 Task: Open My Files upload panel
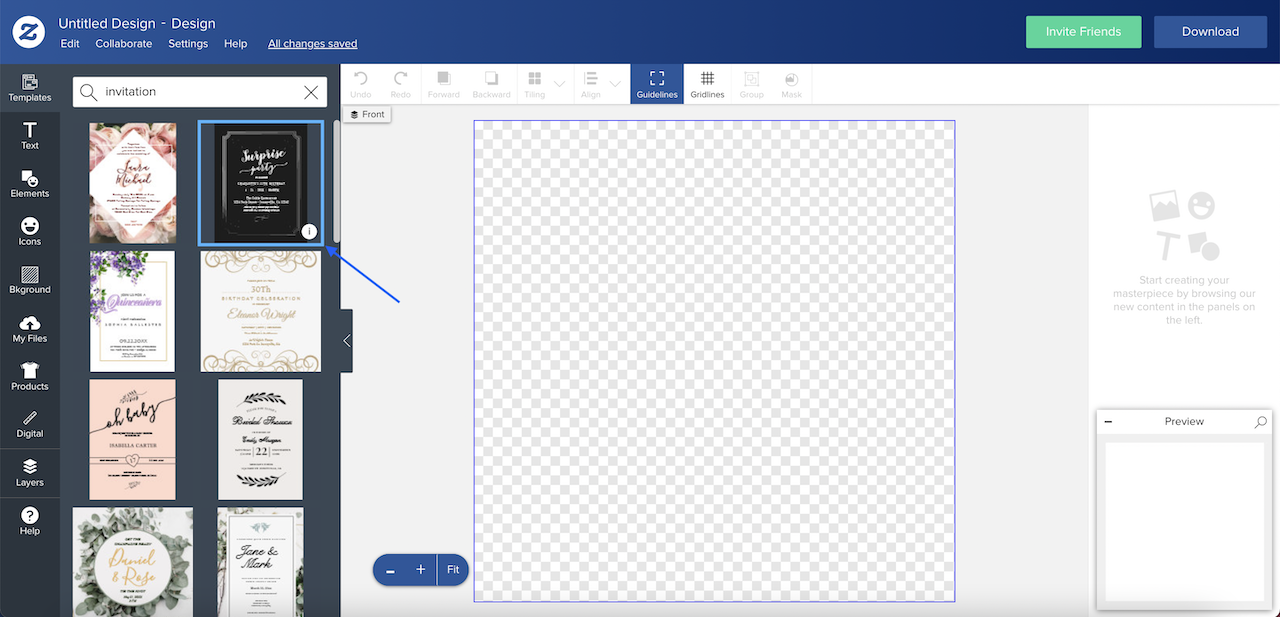point(30,329)
